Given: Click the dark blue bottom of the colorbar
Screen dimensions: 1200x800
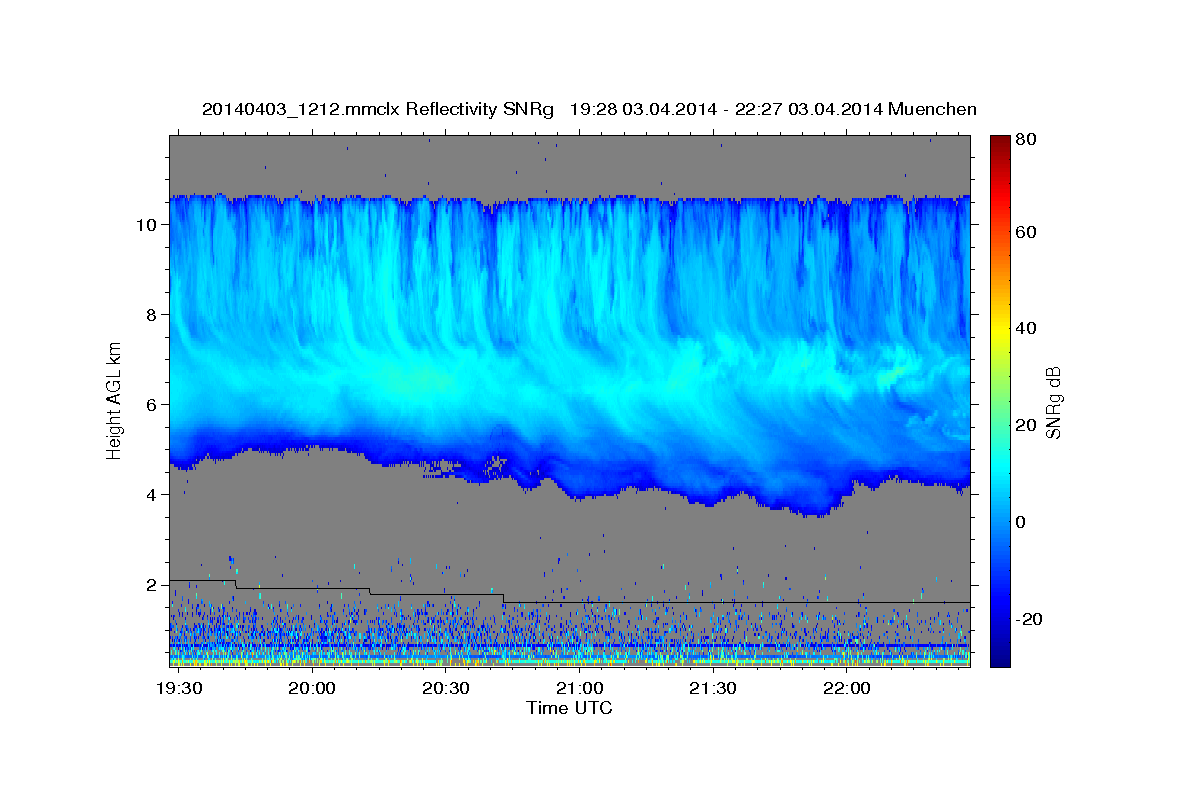Looking at the screenshot, I should click(x=1000, y=658).
